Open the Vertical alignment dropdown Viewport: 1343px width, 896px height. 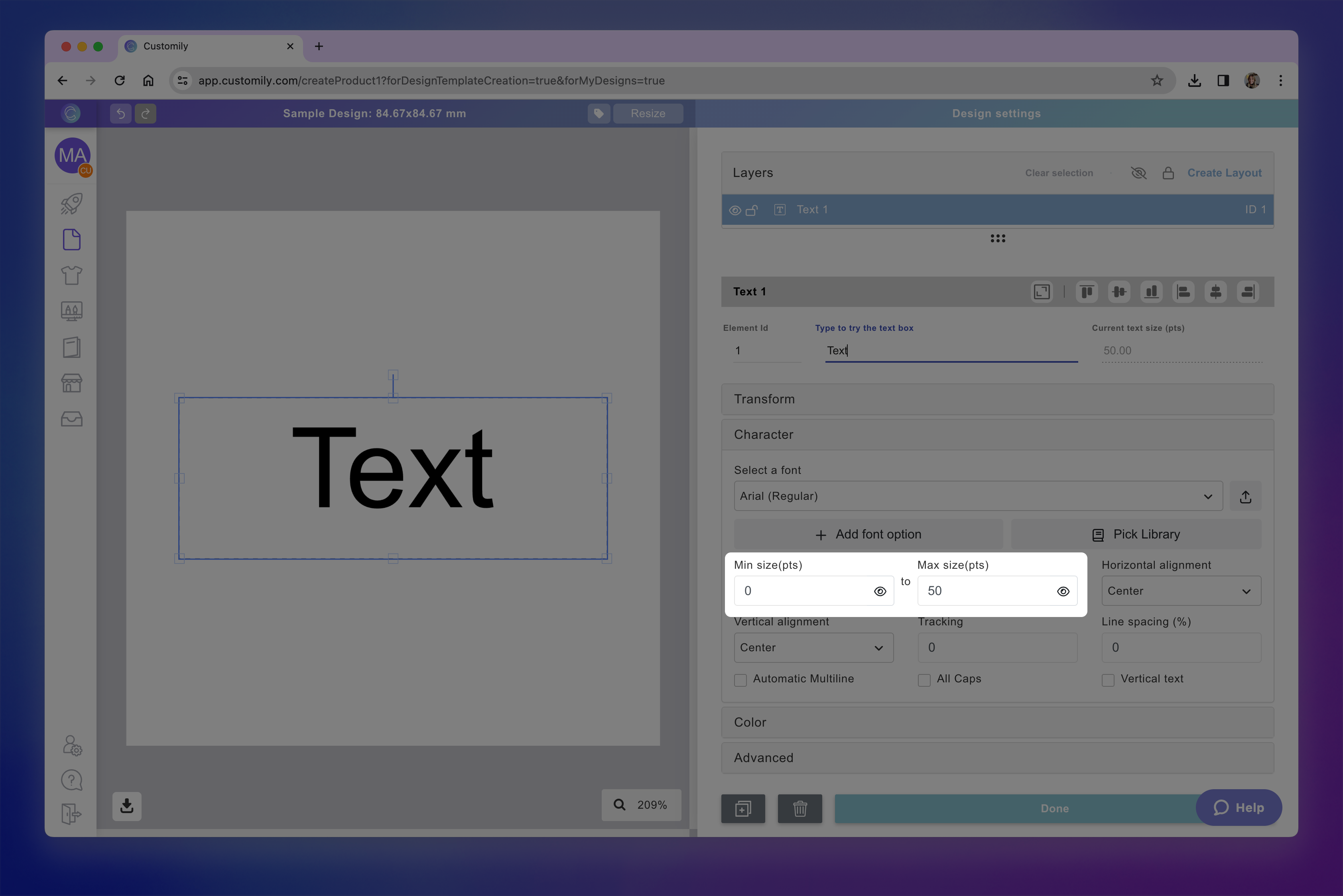[813, 647]
